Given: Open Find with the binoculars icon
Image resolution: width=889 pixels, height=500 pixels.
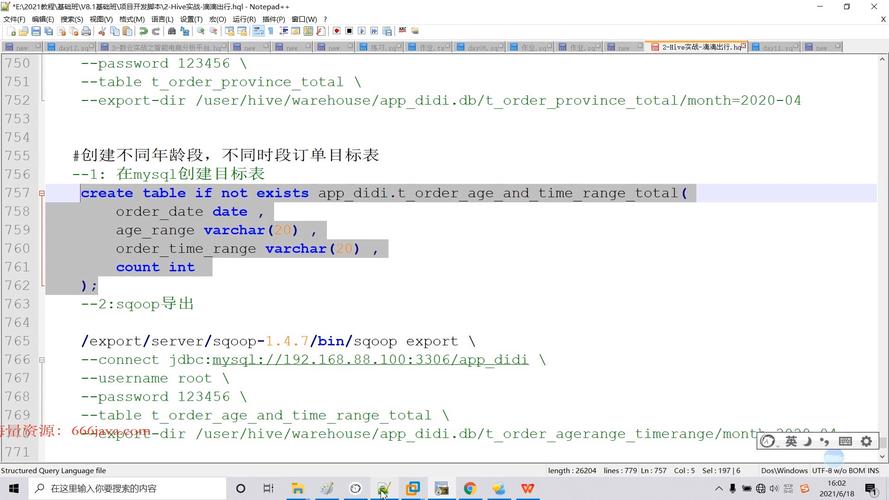Looking at the screenshot, I should coord(172,31).
